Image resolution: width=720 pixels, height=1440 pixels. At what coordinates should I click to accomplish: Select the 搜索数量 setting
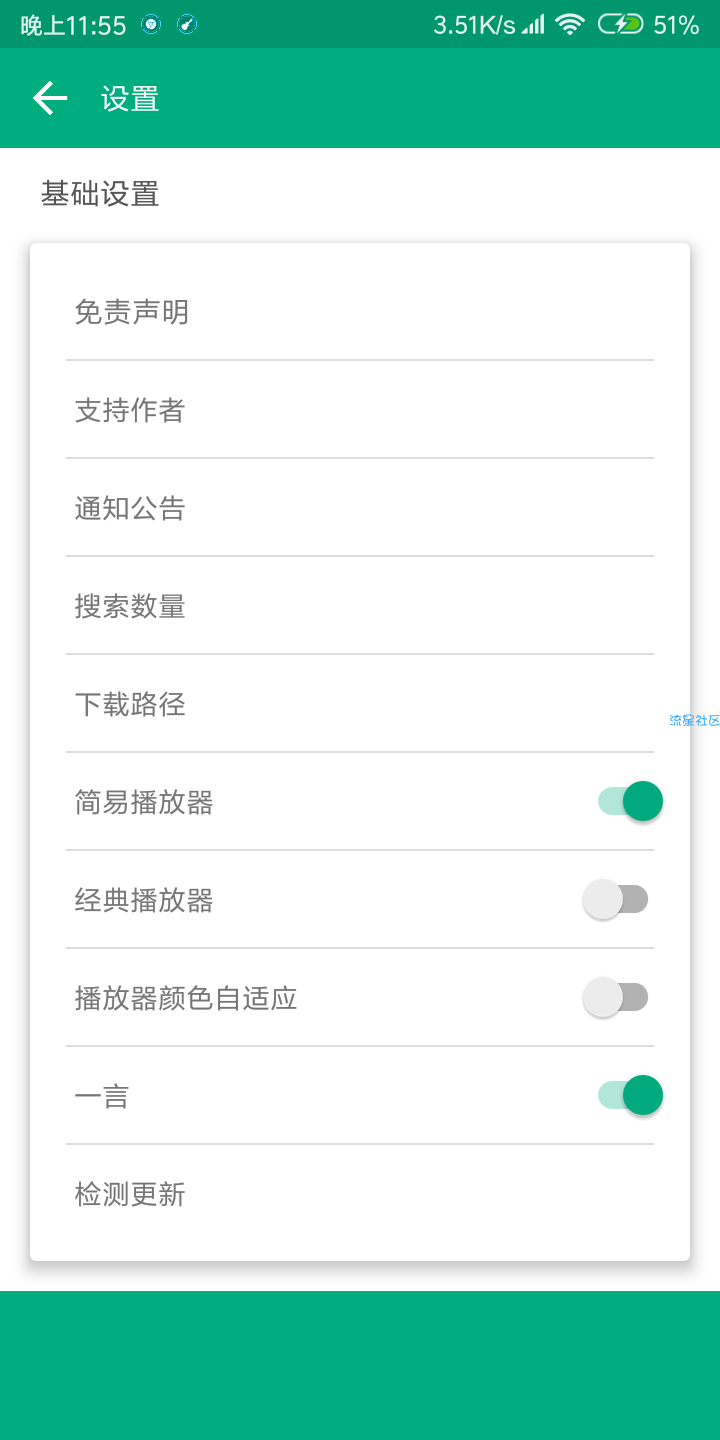[360, 606]
